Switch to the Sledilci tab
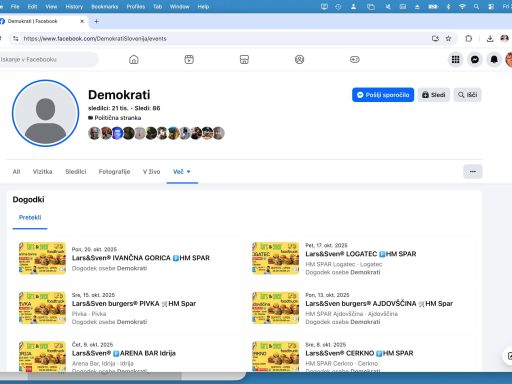 pos(76,172)
